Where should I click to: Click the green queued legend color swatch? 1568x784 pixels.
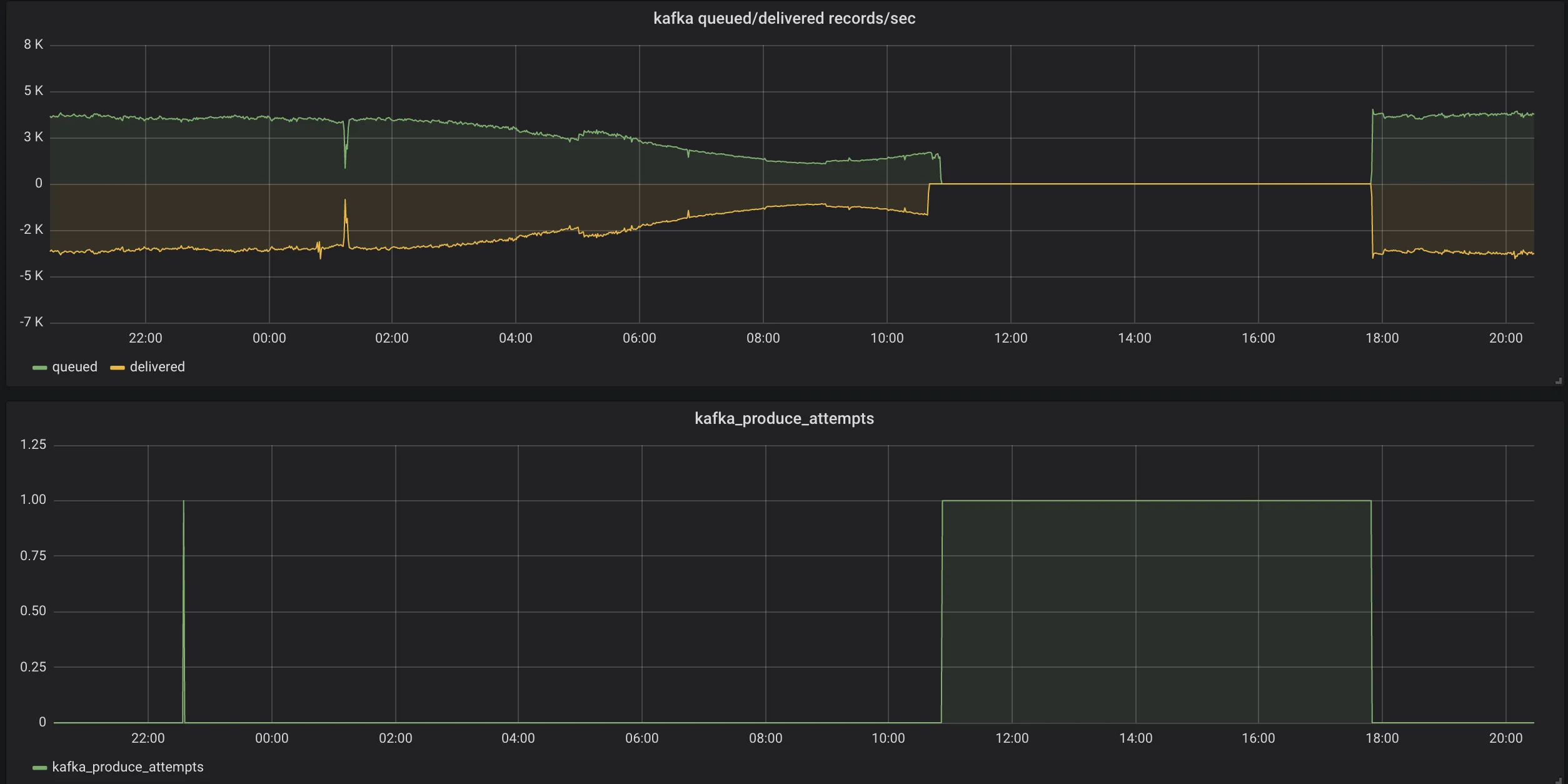[x=39, y=368]
